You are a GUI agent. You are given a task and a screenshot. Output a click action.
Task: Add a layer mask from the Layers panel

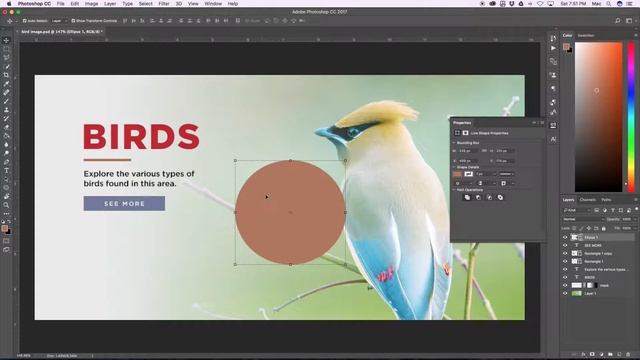(592, 354)
